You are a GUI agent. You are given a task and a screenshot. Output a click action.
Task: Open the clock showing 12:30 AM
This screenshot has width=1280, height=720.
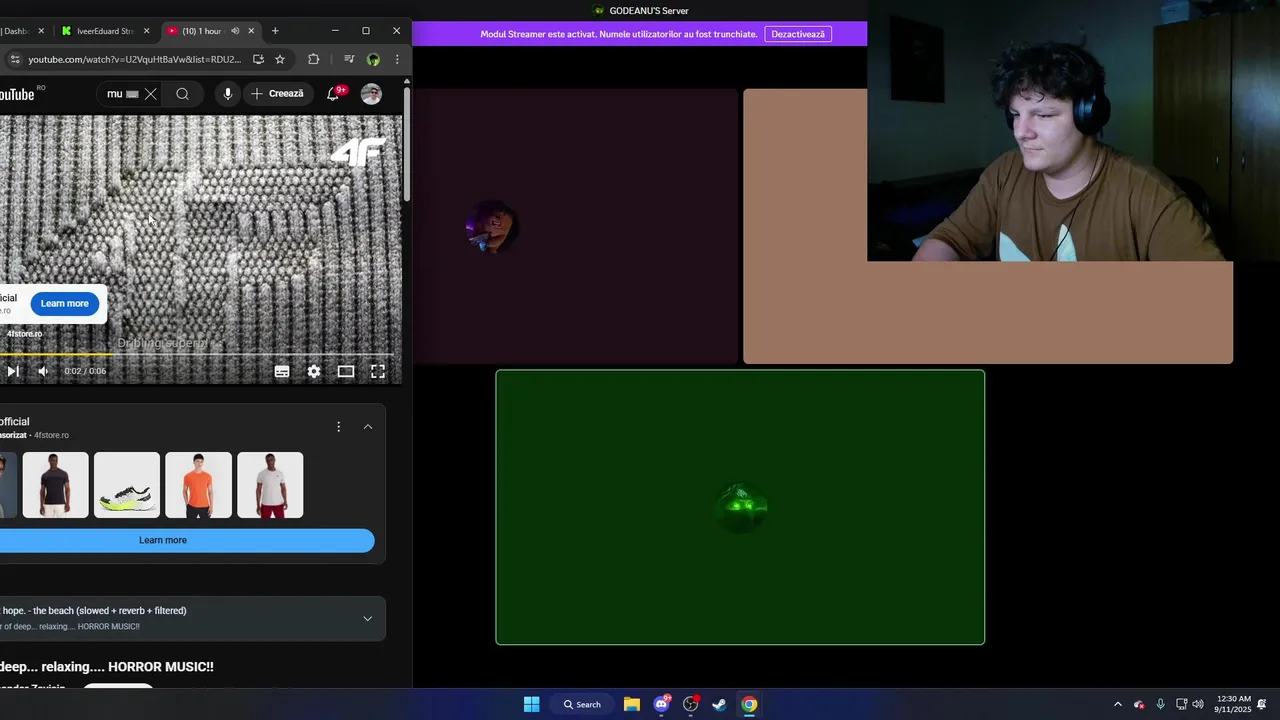tap(1233, 704)
